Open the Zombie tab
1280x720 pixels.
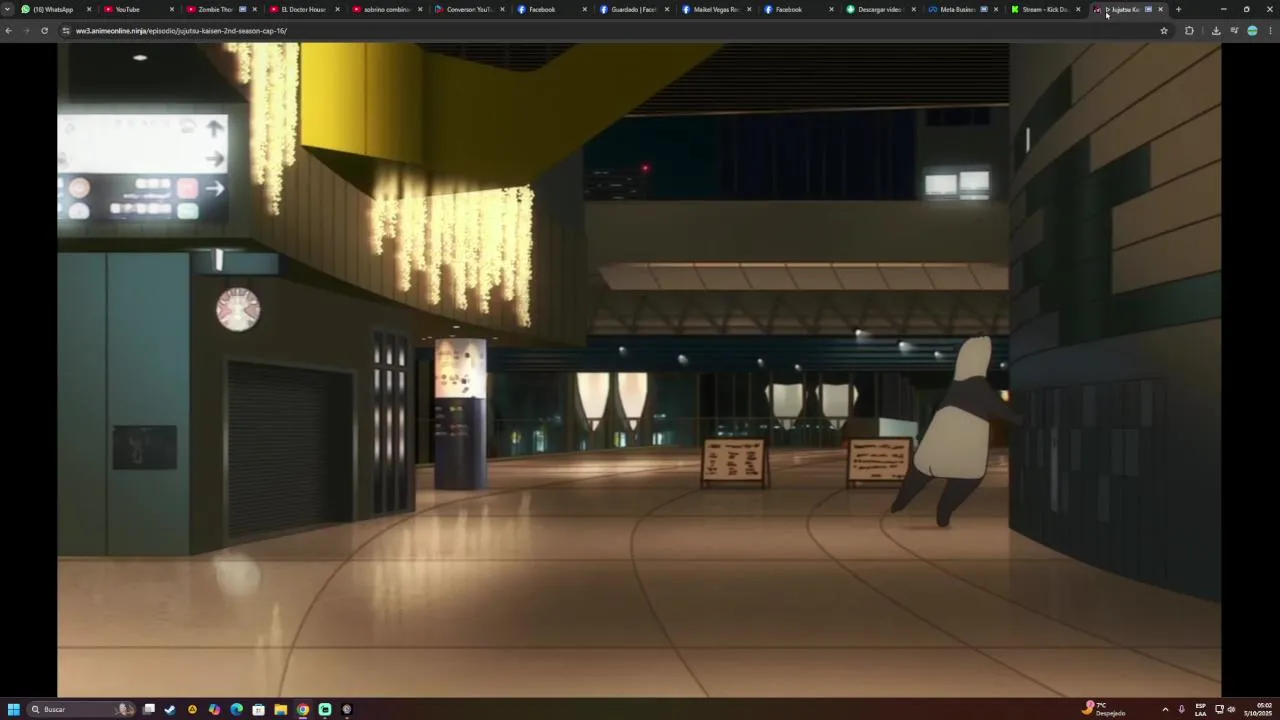(x=220, y=9)
